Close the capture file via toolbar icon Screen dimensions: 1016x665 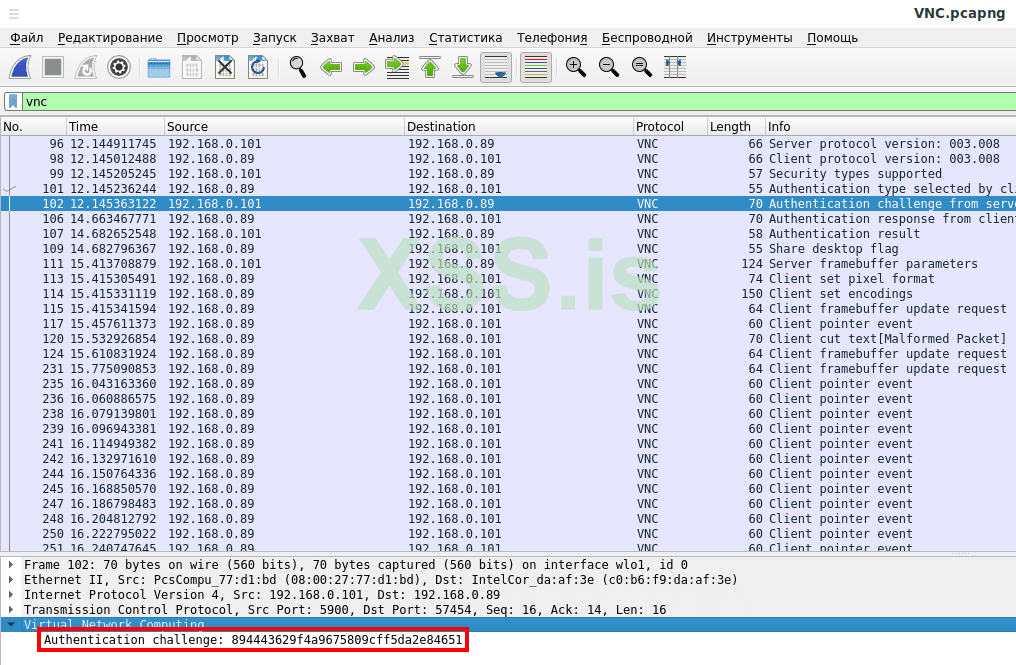click(225, 68)
